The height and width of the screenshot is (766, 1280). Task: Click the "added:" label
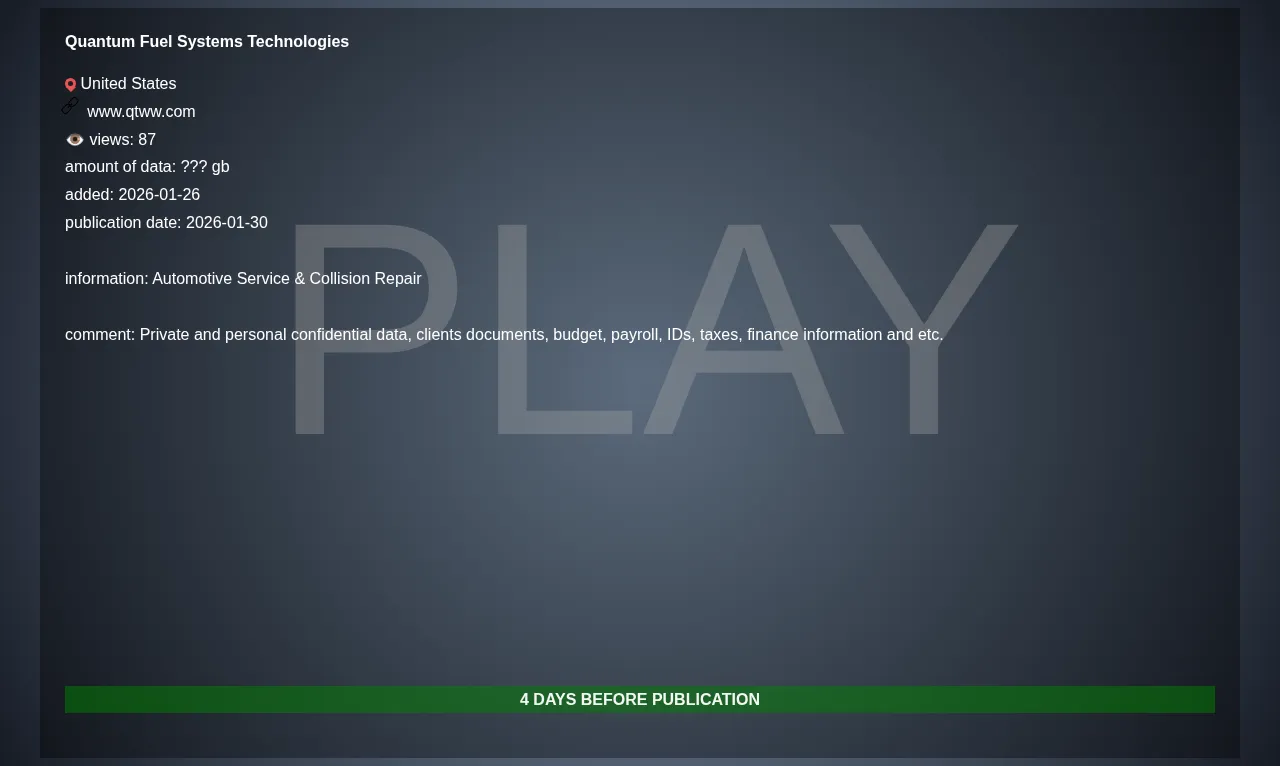89,195
